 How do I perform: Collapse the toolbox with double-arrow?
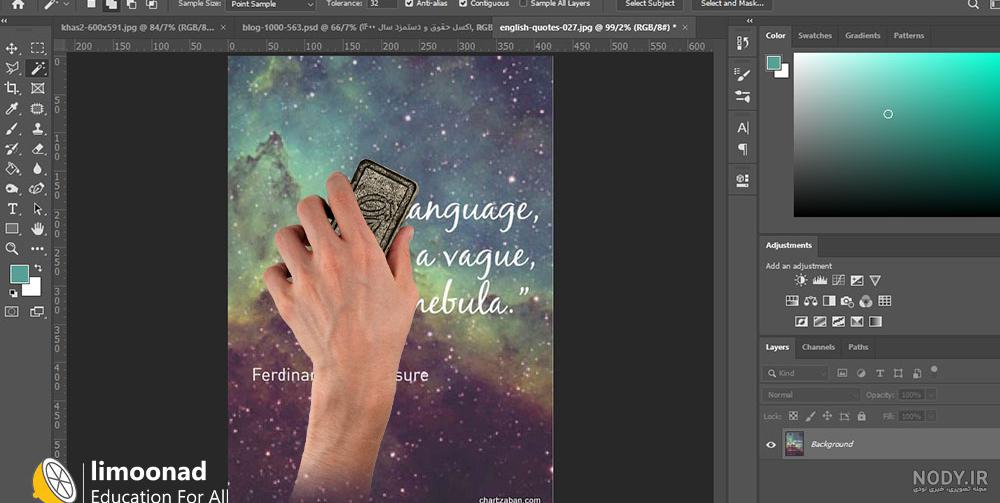pos(5,21)
